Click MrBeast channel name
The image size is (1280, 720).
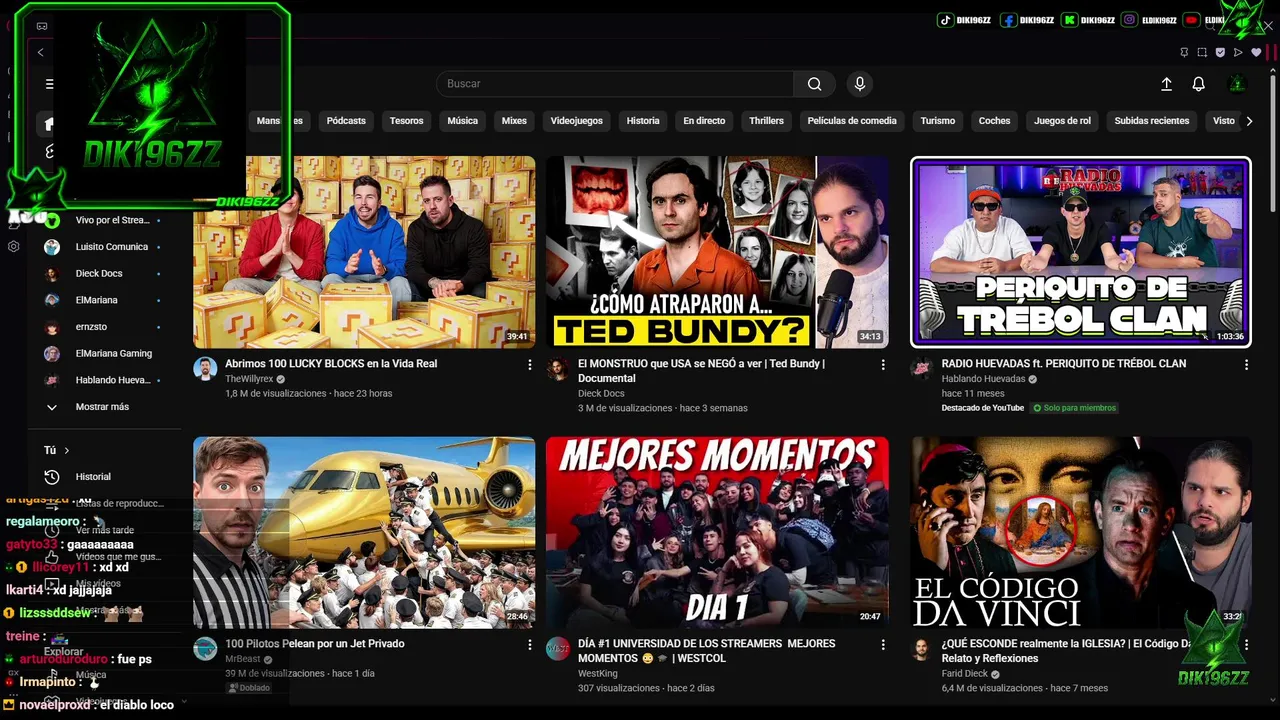[243, 659]
